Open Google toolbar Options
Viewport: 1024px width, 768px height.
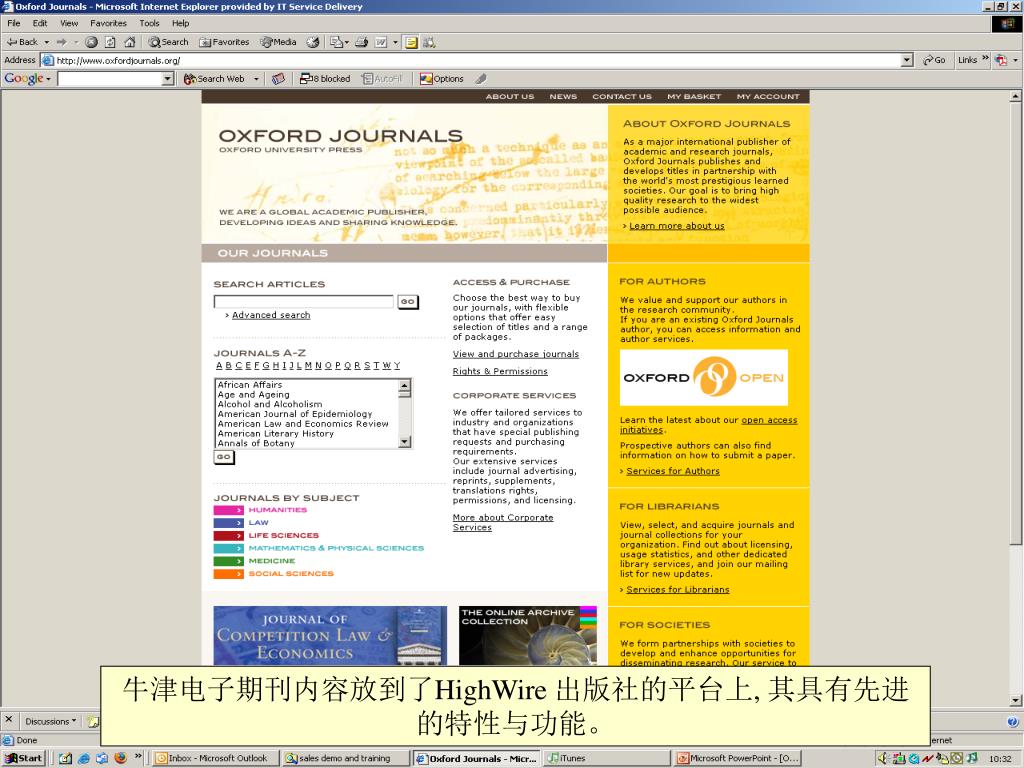[x=441, y=78]
